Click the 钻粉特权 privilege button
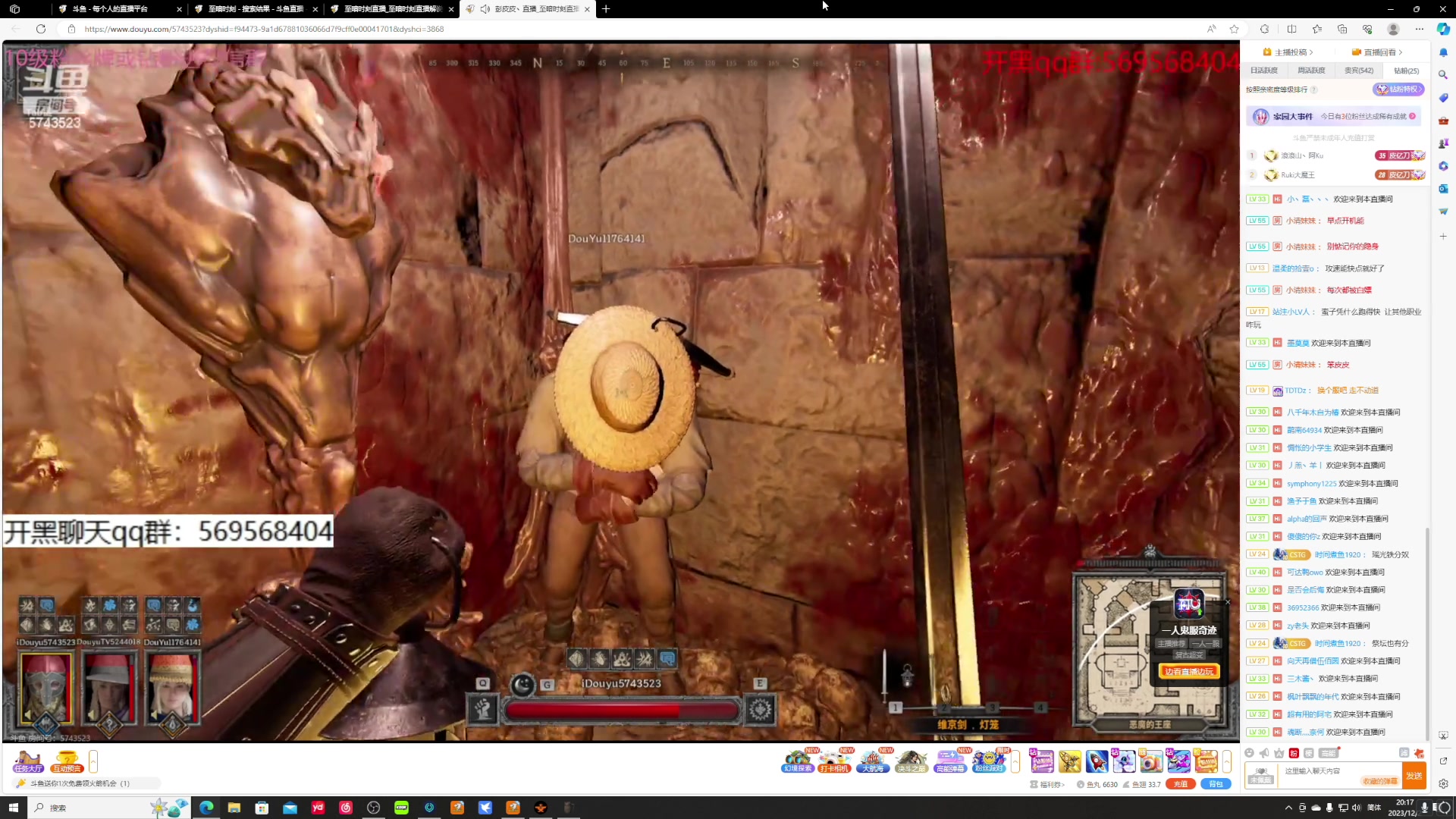The width and height of the screenshot is (1456, 819). [x=1398, y=89]
